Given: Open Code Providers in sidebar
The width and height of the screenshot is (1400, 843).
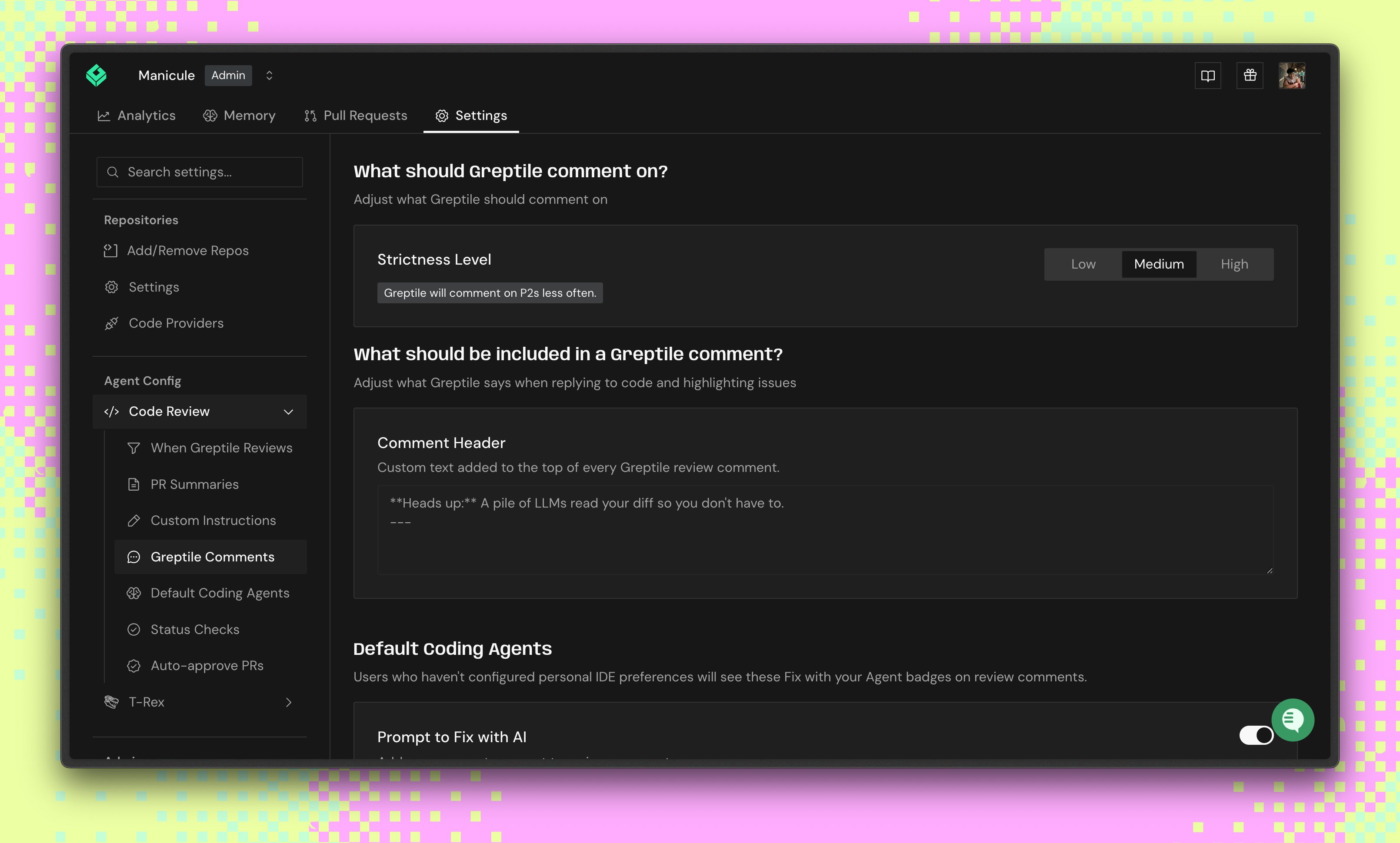Looking at the screenshot, I should coord(200,323).
